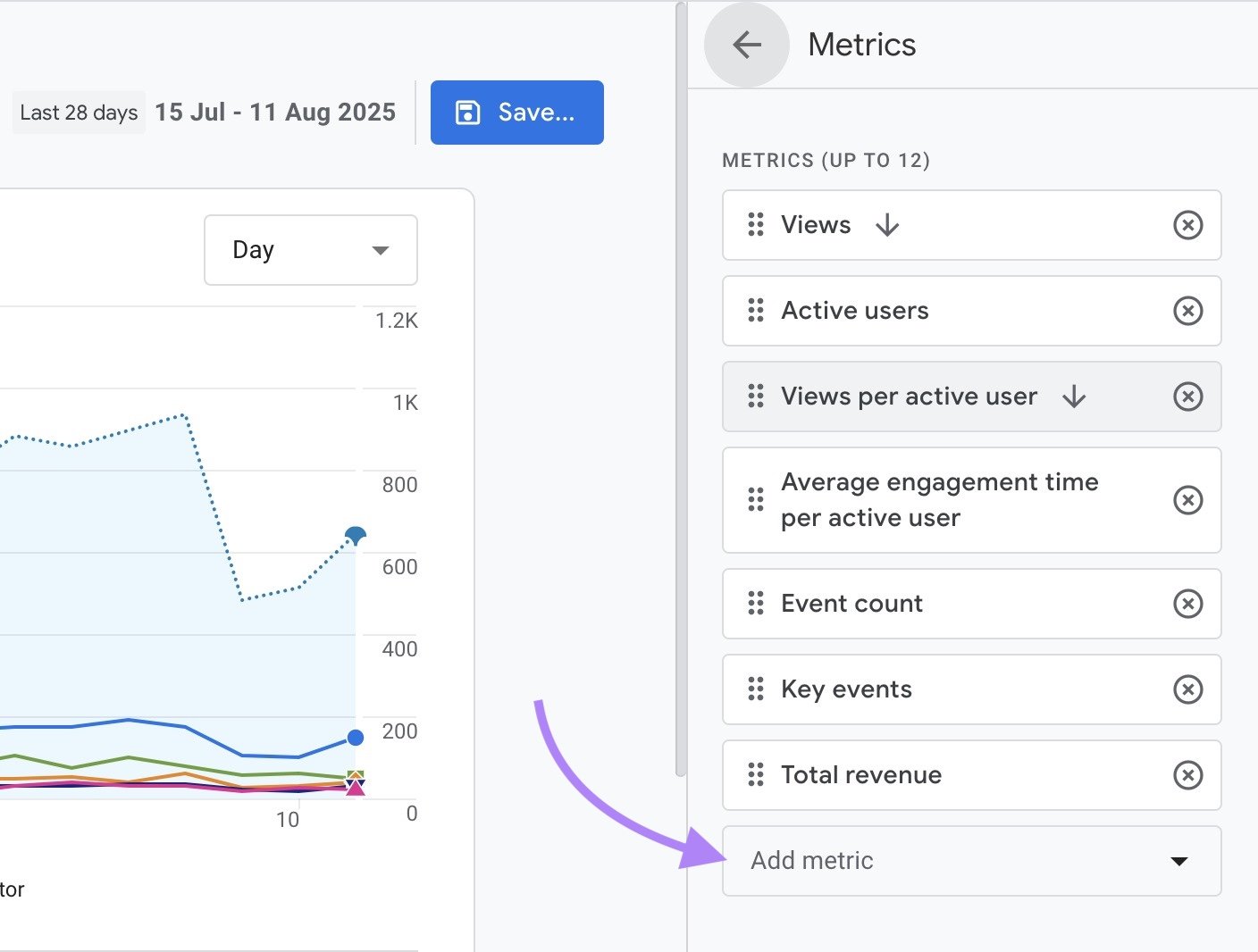Remove Average engagement time per active user
This screenshot has width=1258, height=952.
pyautogui.click(x=1187, y=500)
